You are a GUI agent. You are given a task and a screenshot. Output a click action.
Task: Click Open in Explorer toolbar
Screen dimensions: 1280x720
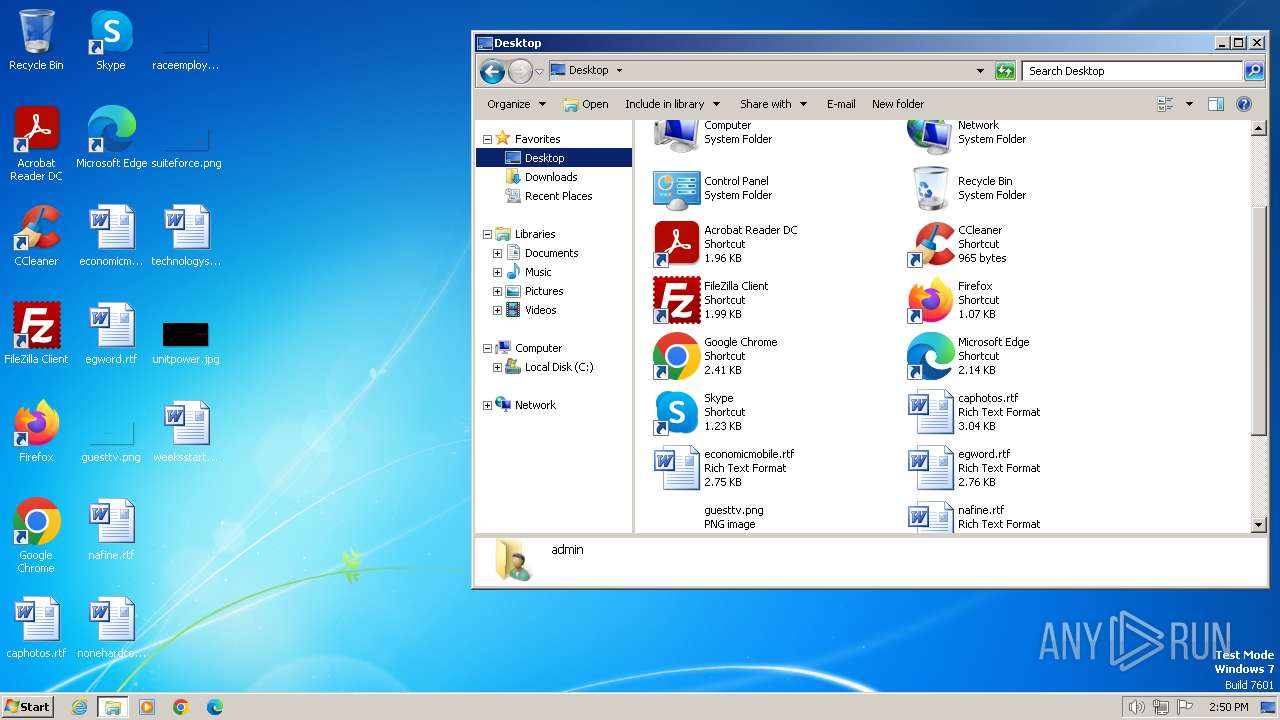pyautogui.click(x=585, y=104)
